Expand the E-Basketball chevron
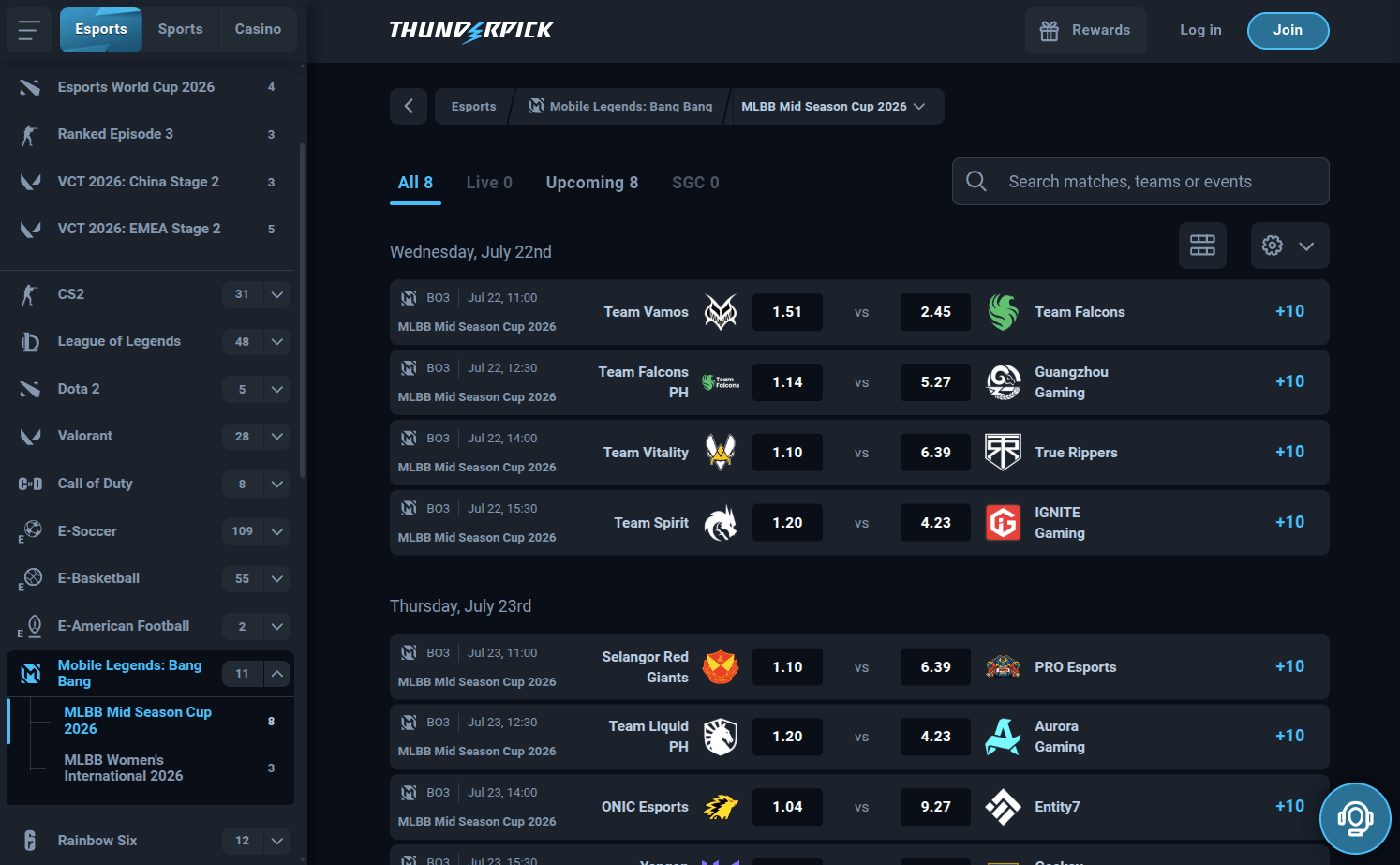1400x865 pixels. click(x=277, y=578)
